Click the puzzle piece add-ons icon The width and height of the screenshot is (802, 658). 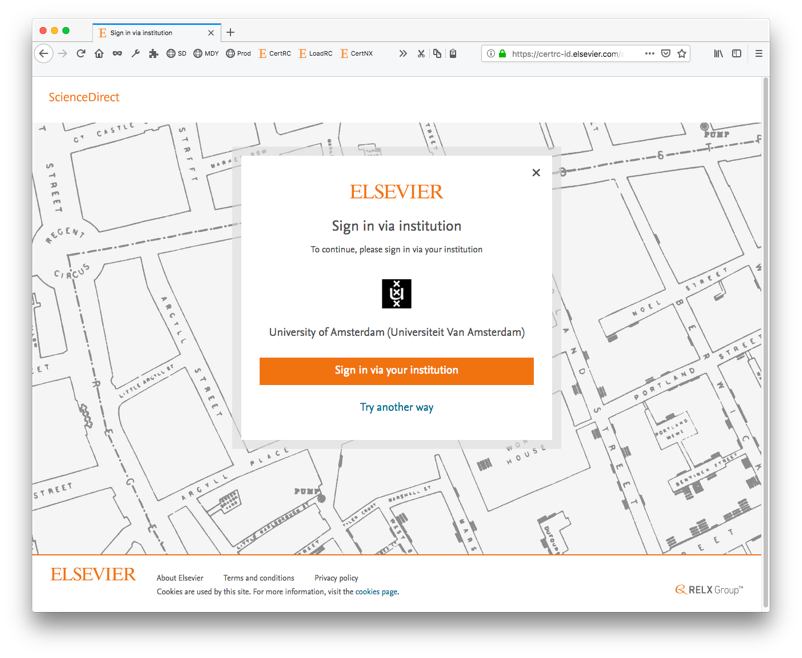(153, 53)
